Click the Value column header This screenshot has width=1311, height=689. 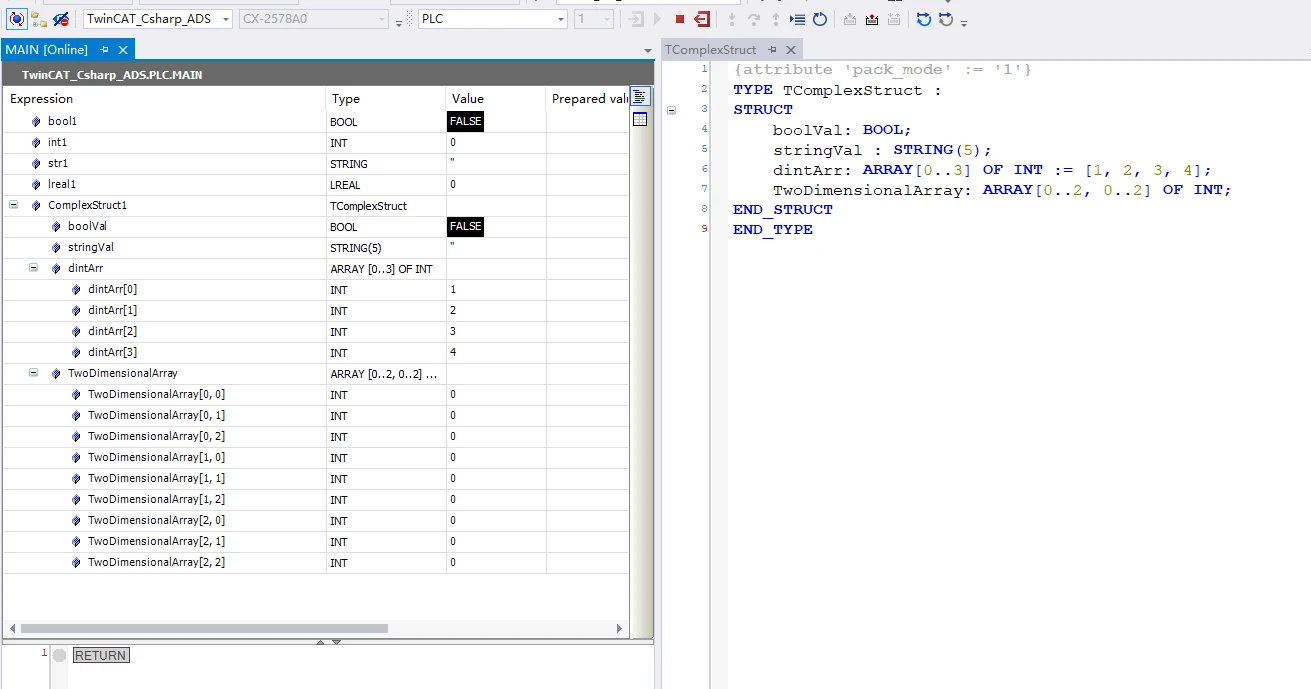496,99
